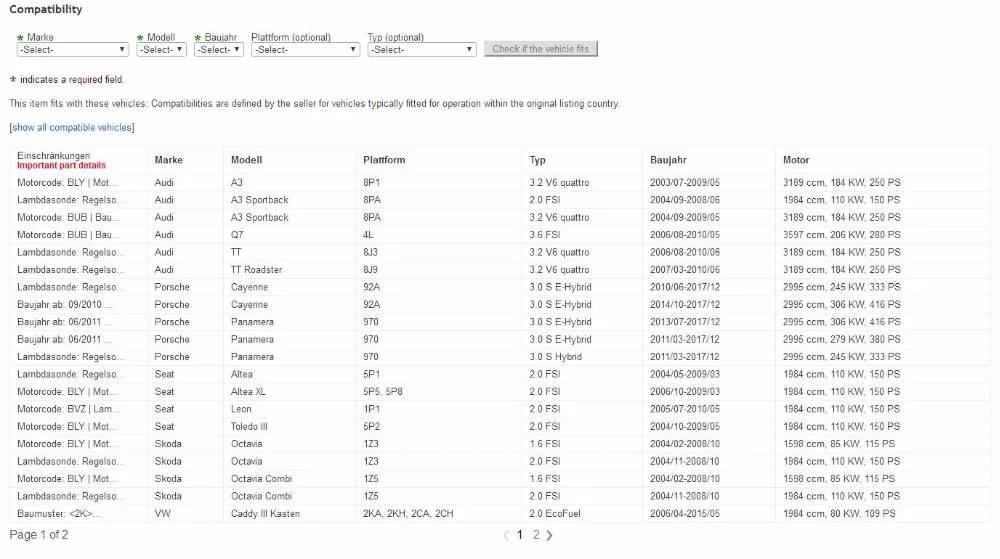The width and height of the screenshot is (1000, 559).
Task: Click the 2006/04-2015/05 Baujahr cell
Action: pos(685,514)
